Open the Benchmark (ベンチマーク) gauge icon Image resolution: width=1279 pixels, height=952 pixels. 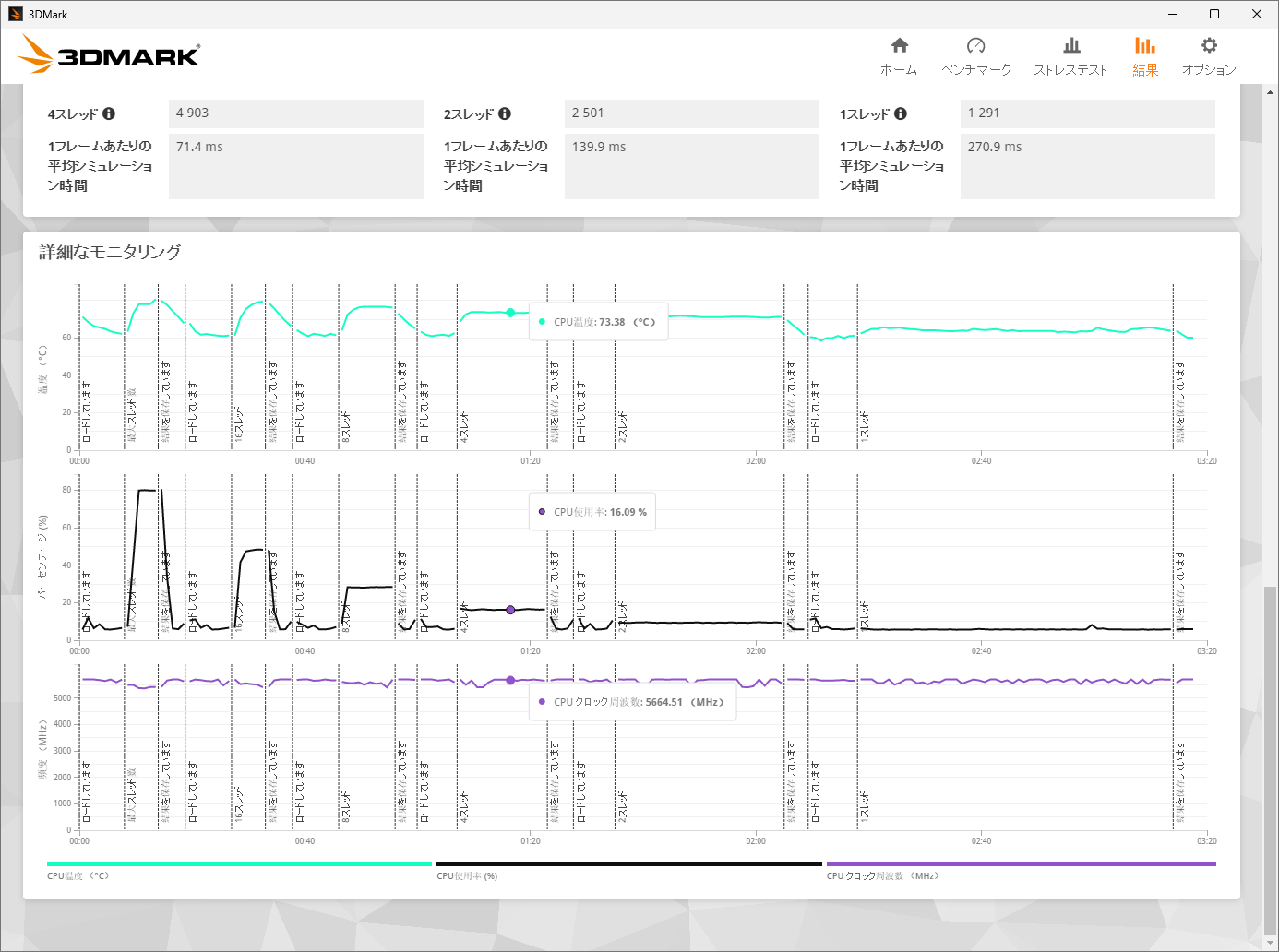pyautogui.click(x=975, y=46)
